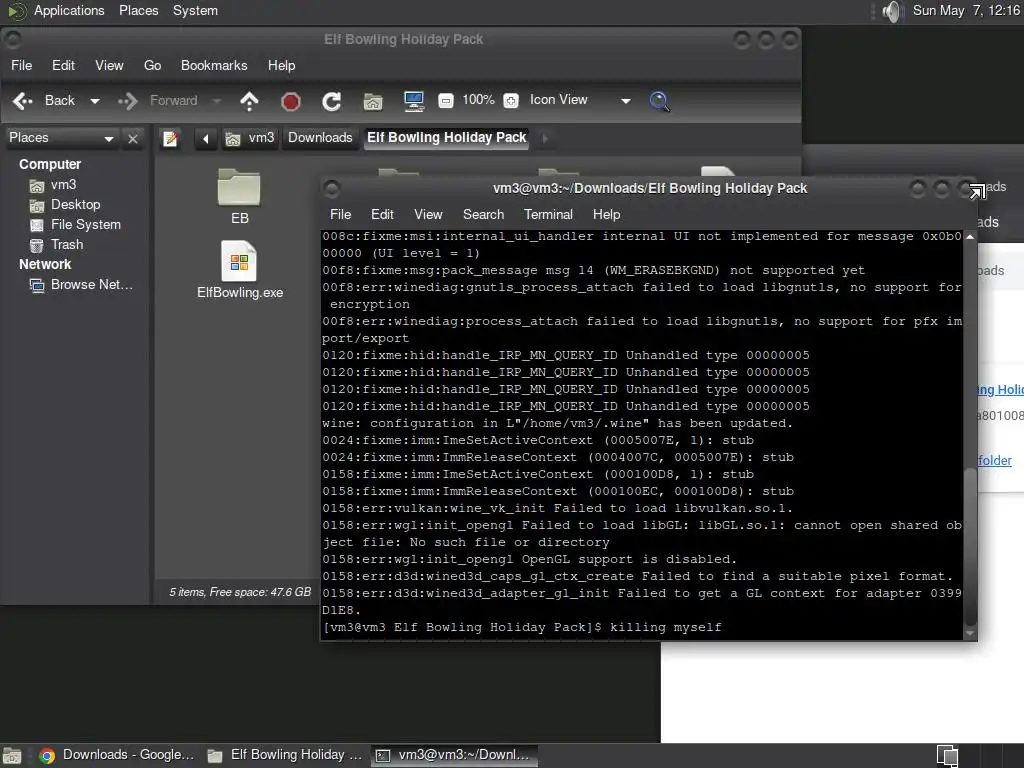
Task: Click the red Stop loading icon
Action: [x=291, y=101]
